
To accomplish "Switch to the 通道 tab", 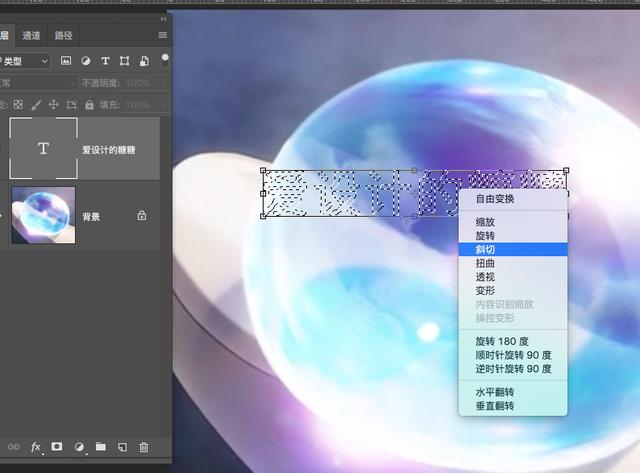I will coord(31,36).
